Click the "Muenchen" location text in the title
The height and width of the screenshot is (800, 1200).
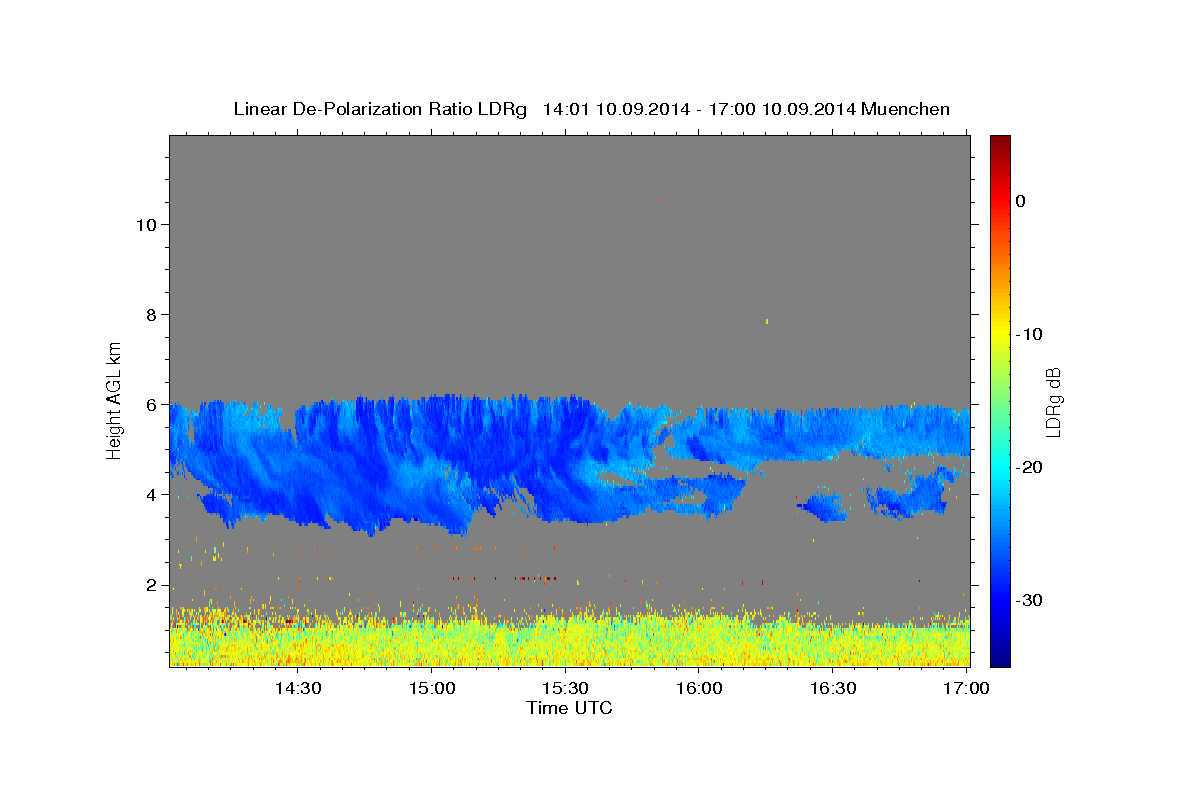[906, 109]
